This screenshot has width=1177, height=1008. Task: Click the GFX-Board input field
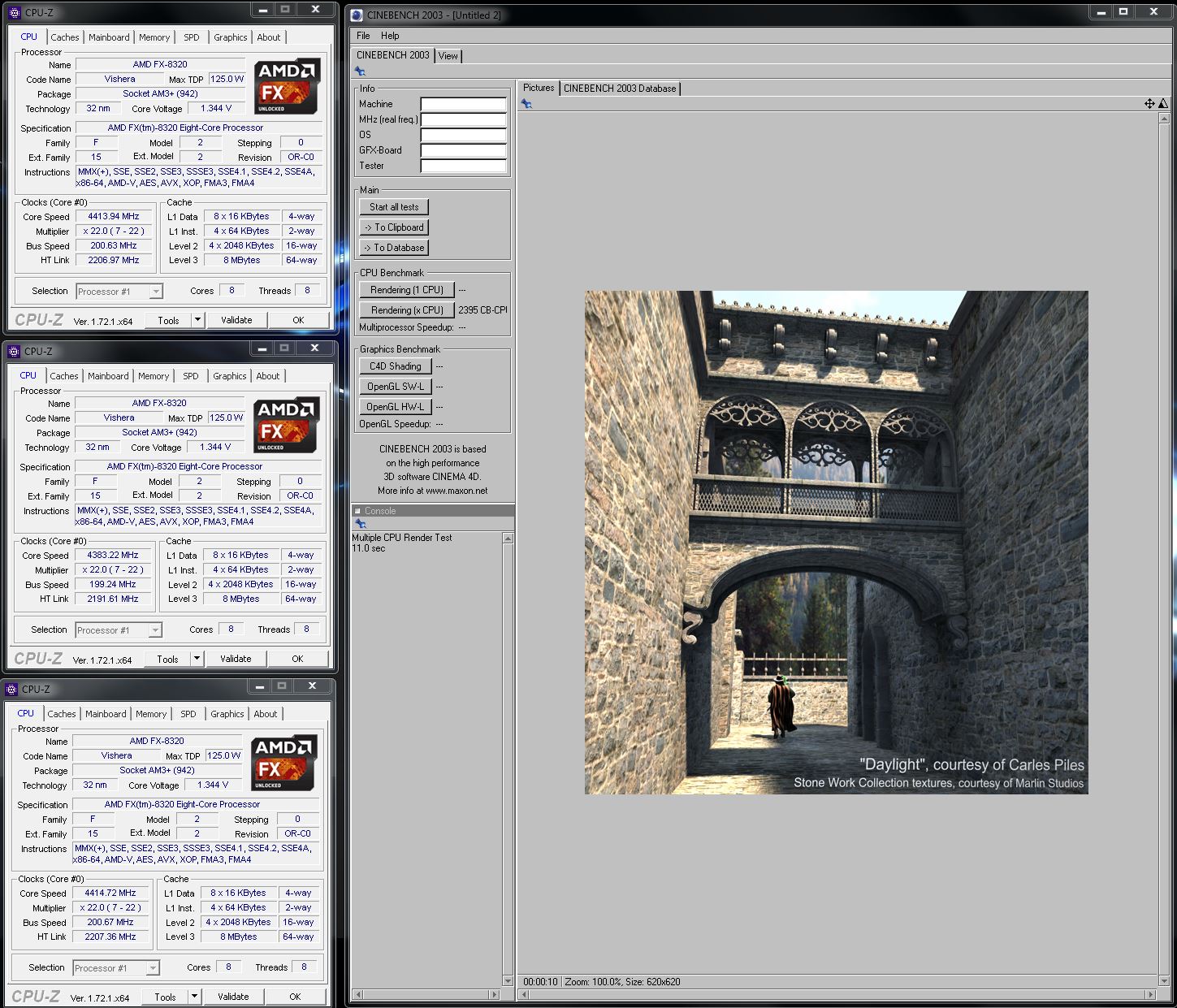coord(463,150)
